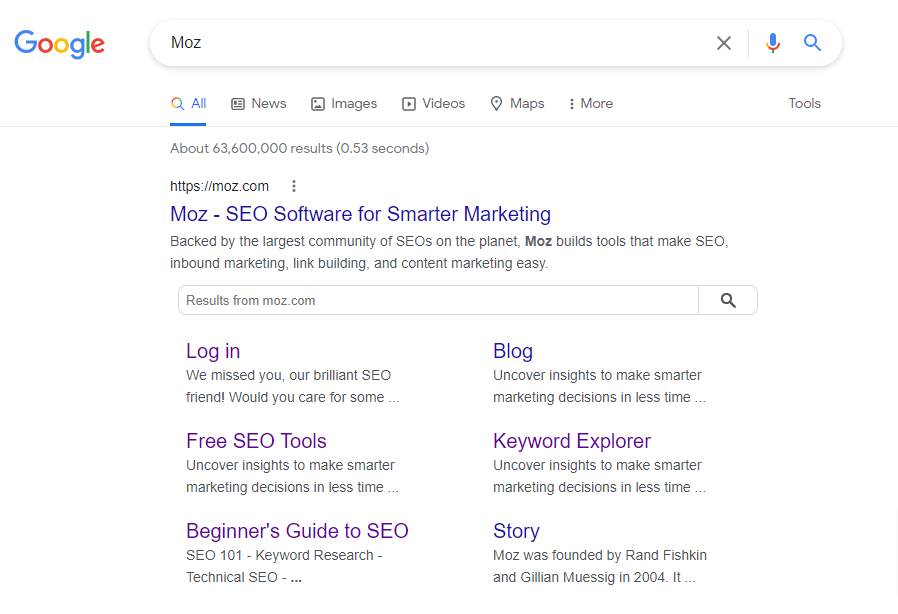
Task: Click the Maps pin icon
Action: 497,104
